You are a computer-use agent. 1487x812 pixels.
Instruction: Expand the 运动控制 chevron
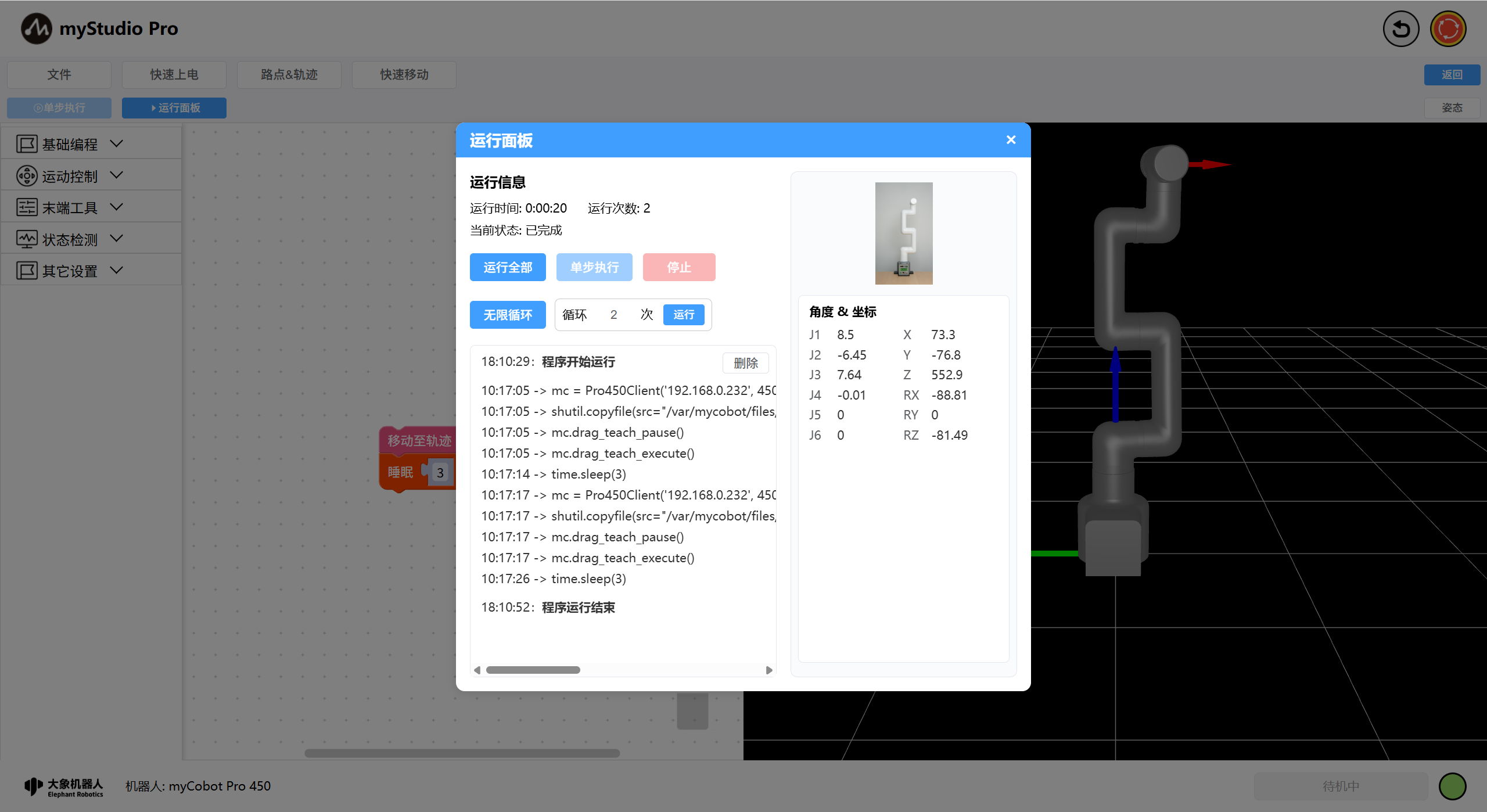click(116, 175)
